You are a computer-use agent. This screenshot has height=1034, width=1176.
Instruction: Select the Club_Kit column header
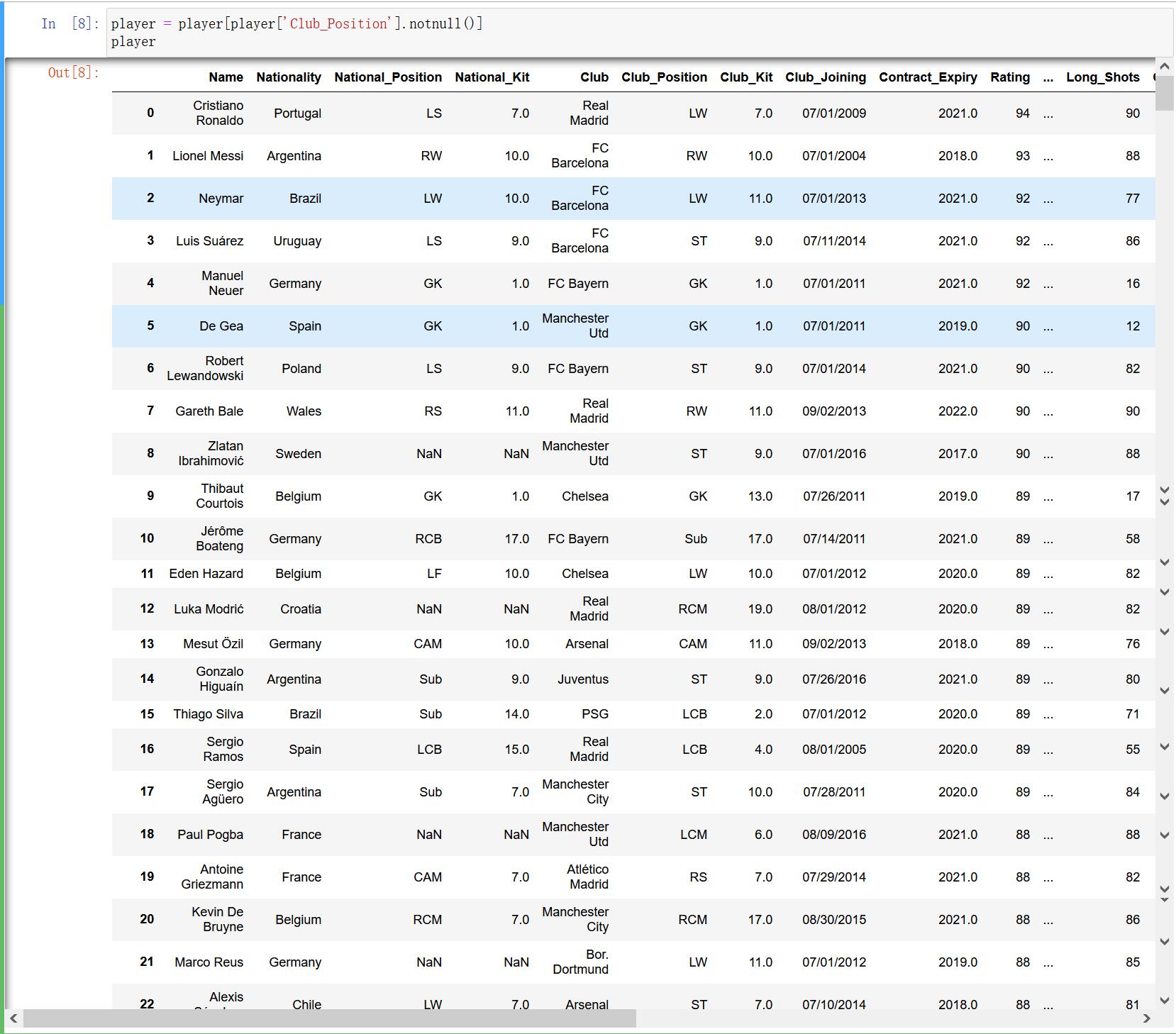pos(746,77)
